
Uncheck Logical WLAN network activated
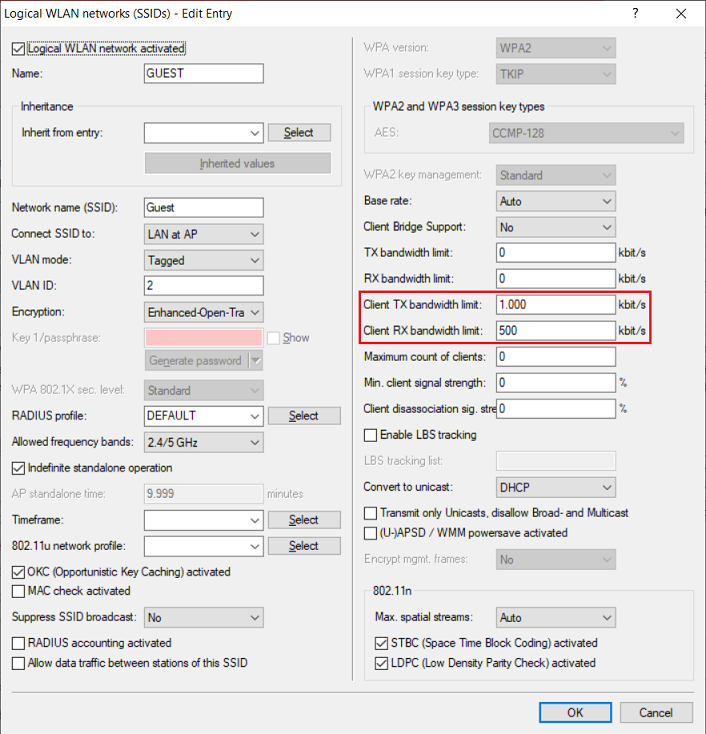(x=17, y=48)
